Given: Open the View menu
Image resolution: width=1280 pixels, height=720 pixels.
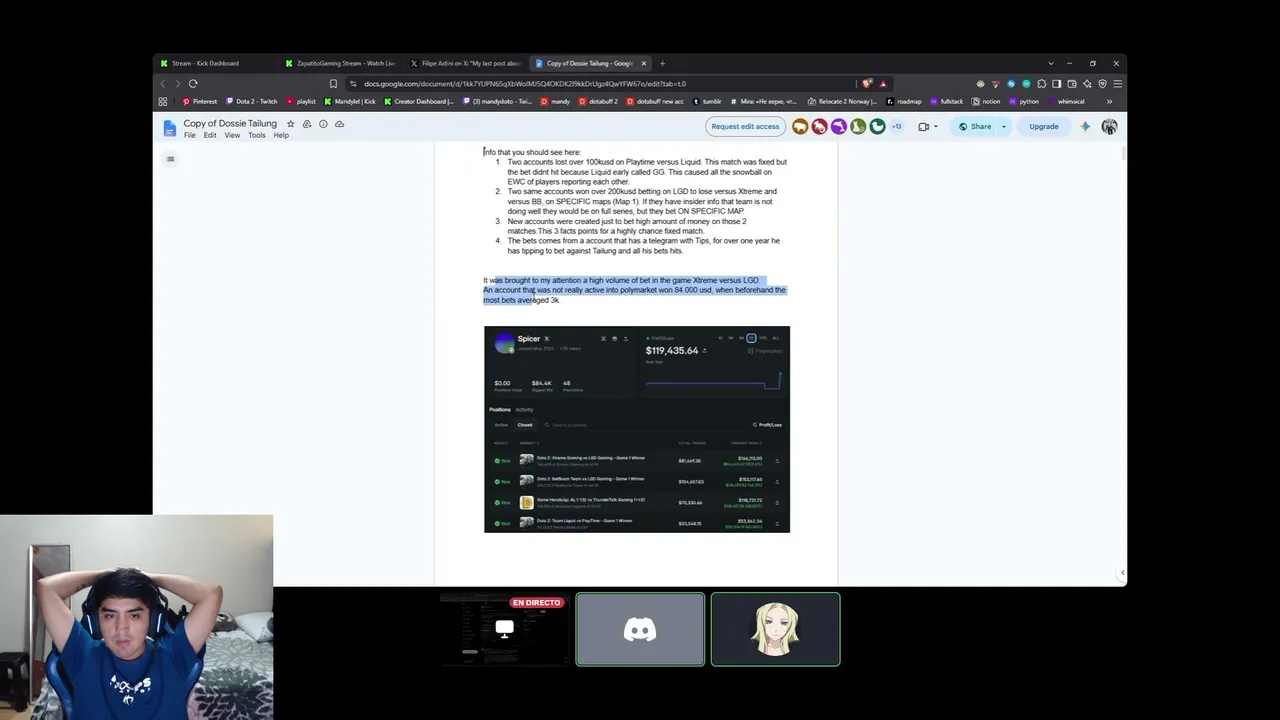Looking at the screenshot, I should tap(232, 136).
